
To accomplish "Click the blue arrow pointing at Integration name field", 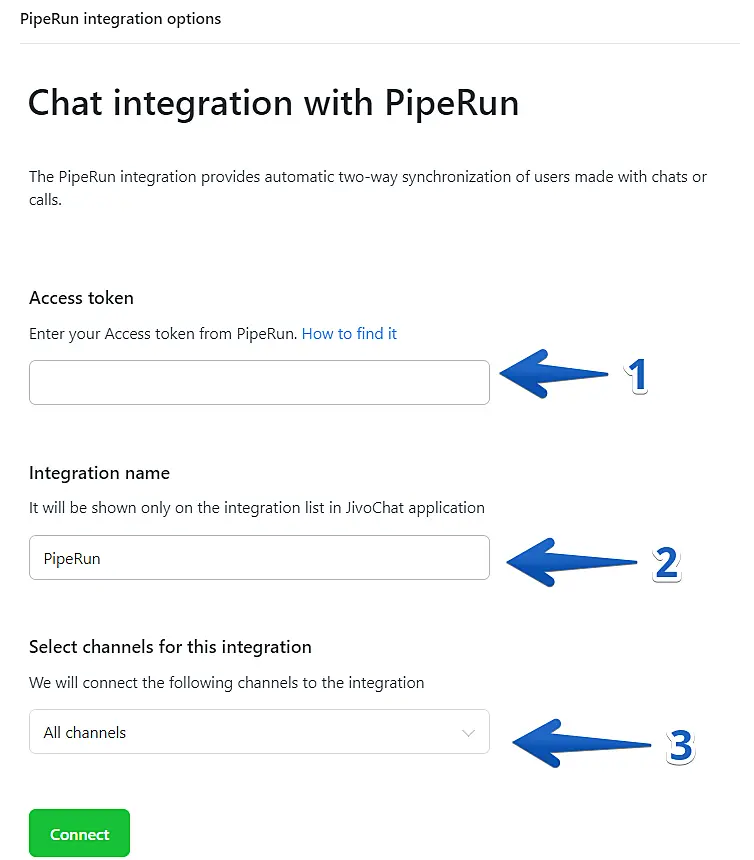I will [570, 562].
